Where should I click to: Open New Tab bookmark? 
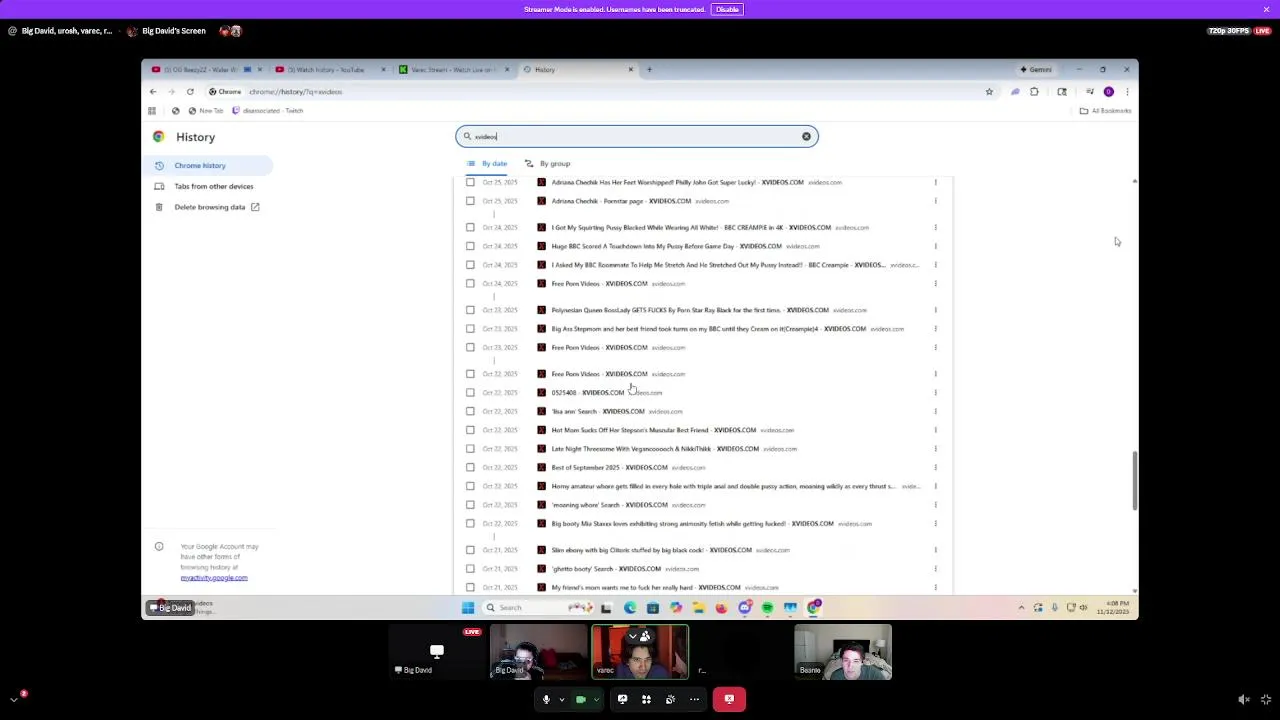(x=205, y=111)
